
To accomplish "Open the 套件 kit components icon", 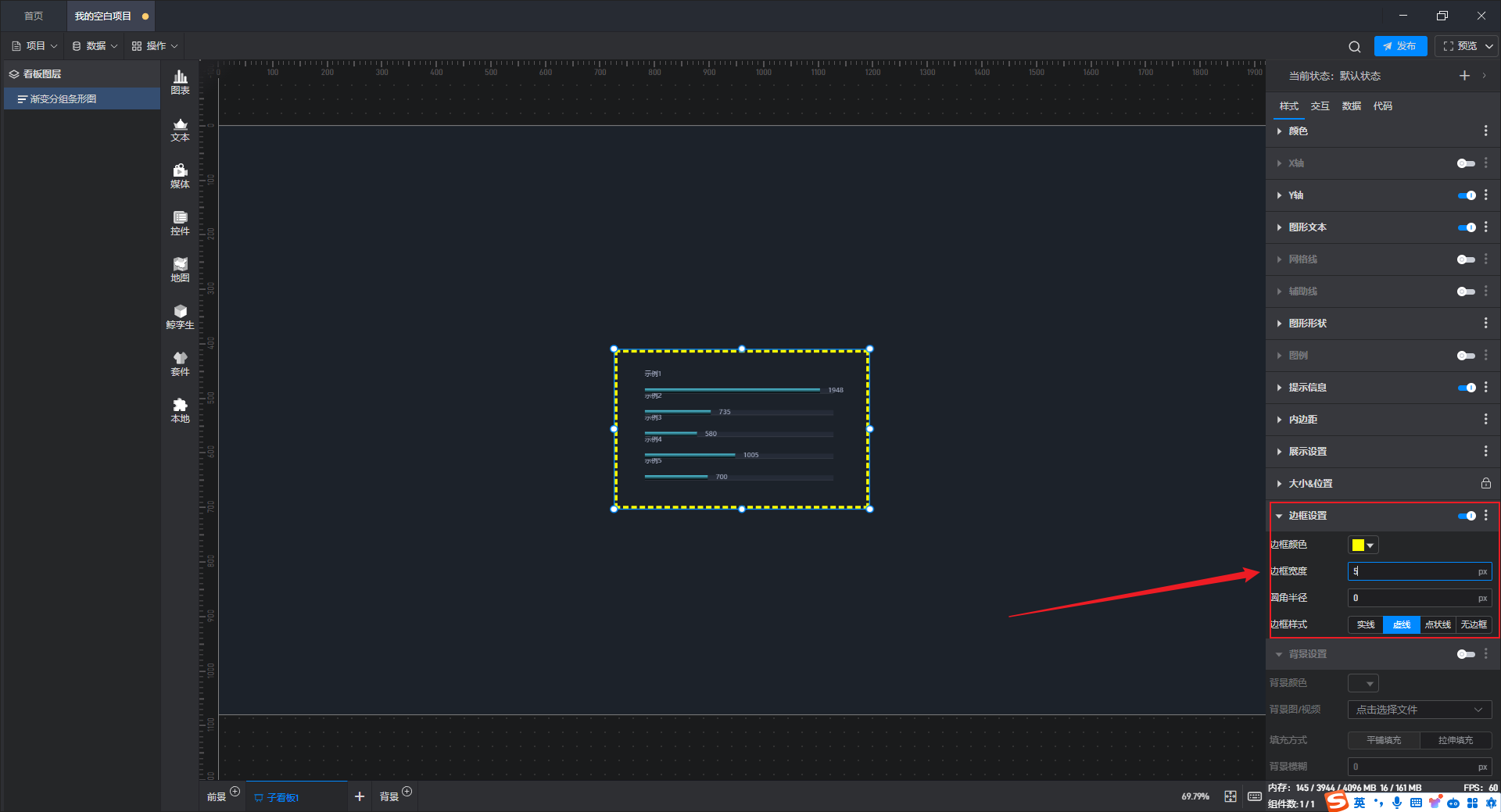I will (180, 363).
